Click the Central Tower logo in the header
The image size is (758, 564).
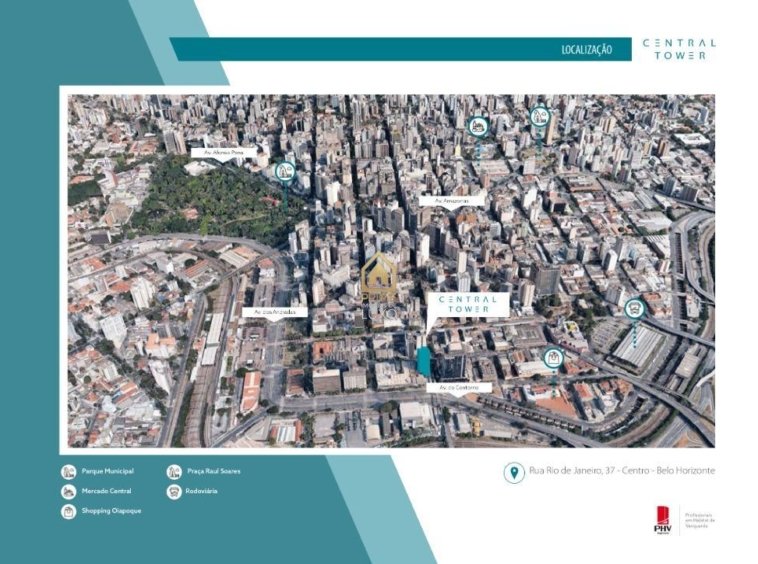click(x=679, y=49)
